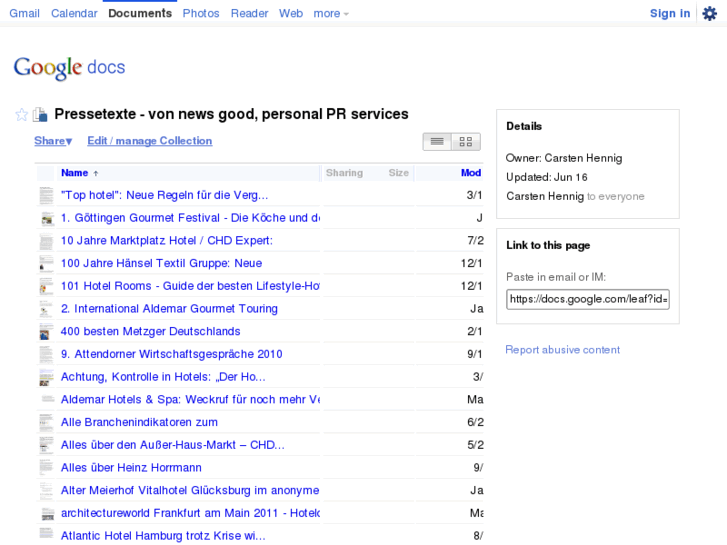
Task: Click the Google docs logo
Action: 70,68
